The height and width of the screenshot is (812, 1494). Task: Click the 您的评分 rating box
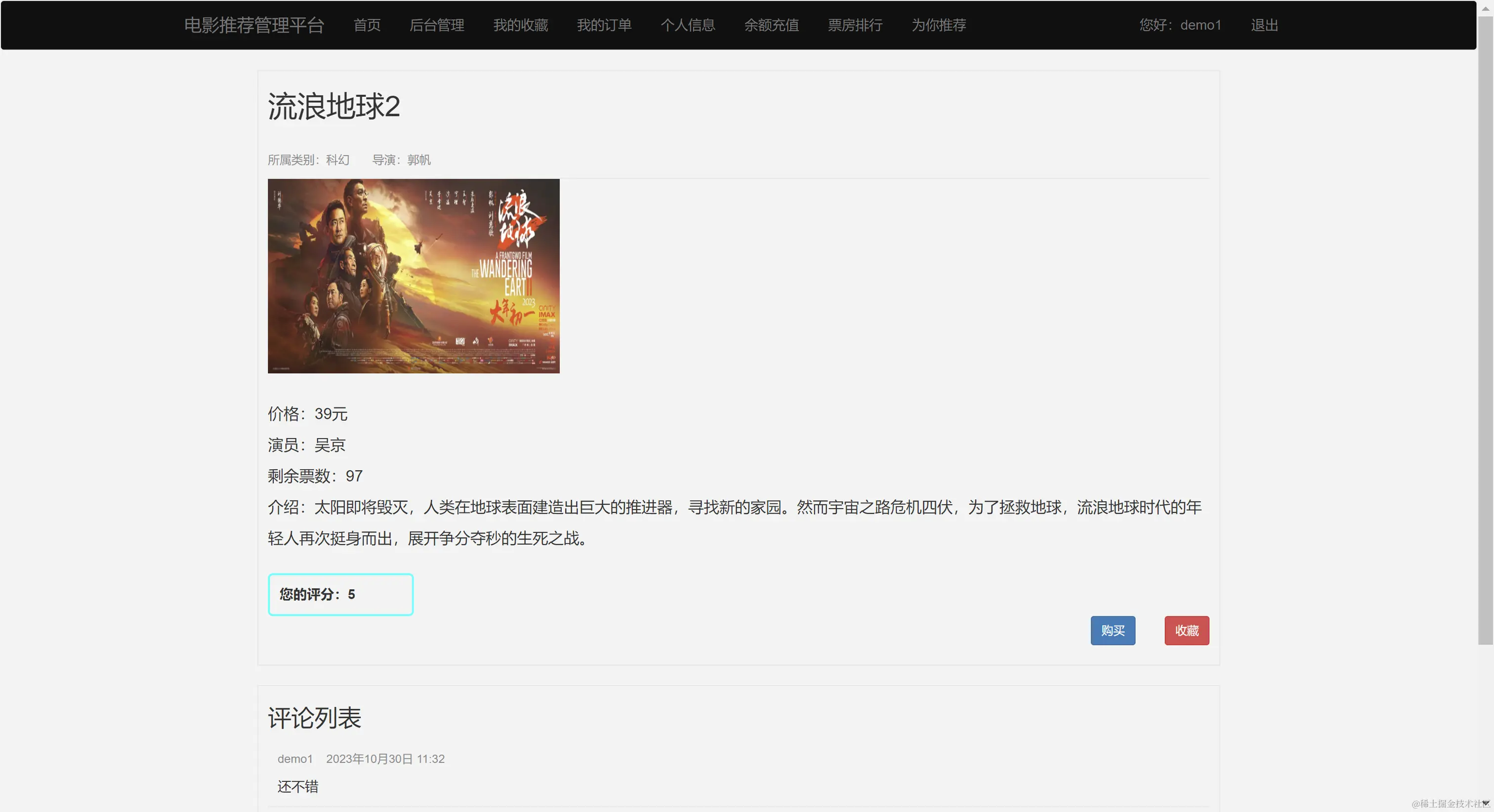340,595
